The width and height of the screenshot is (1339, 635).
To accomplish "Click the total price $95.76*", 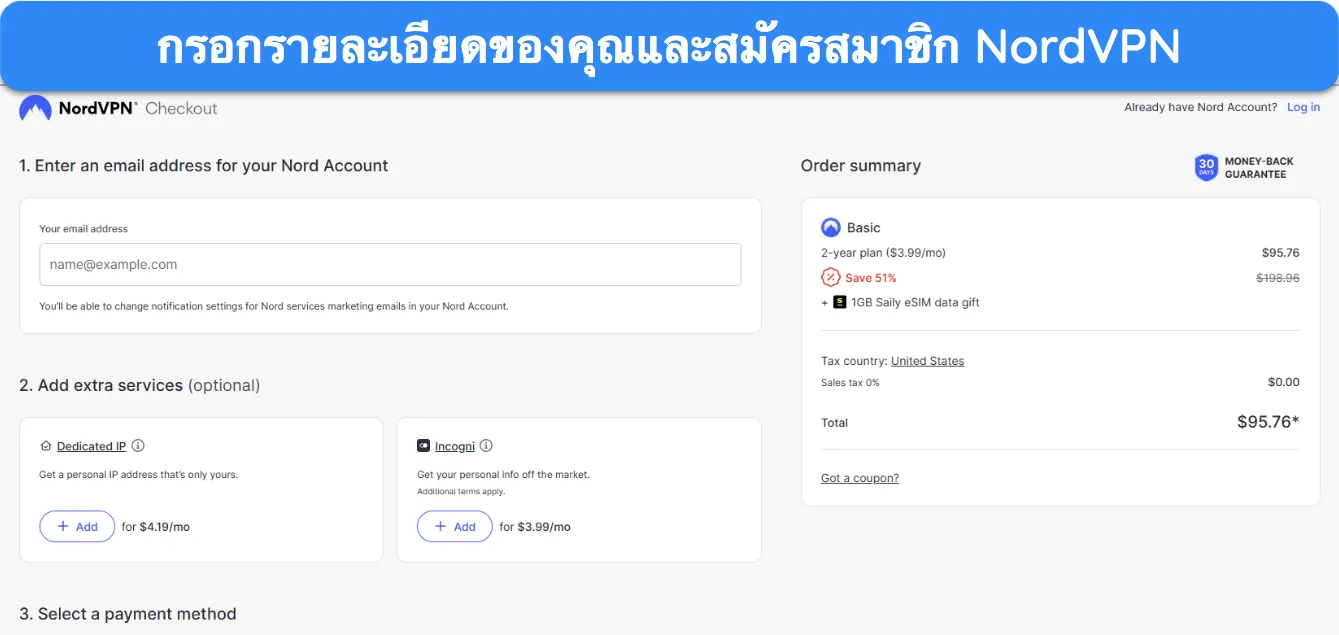I will [1268, 422].
